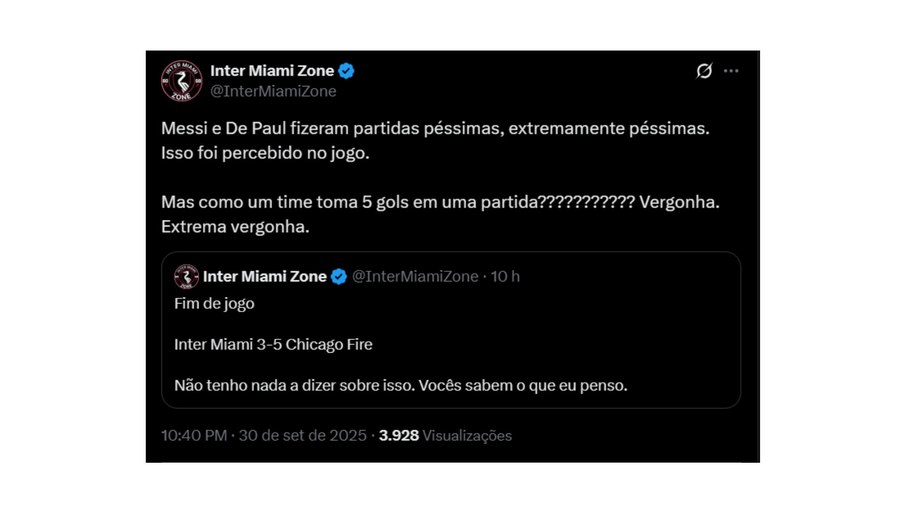
Task: Click the @InterMiamiZone handle in the quoted post
Action: pyautogui.click(x=415, y=277)
